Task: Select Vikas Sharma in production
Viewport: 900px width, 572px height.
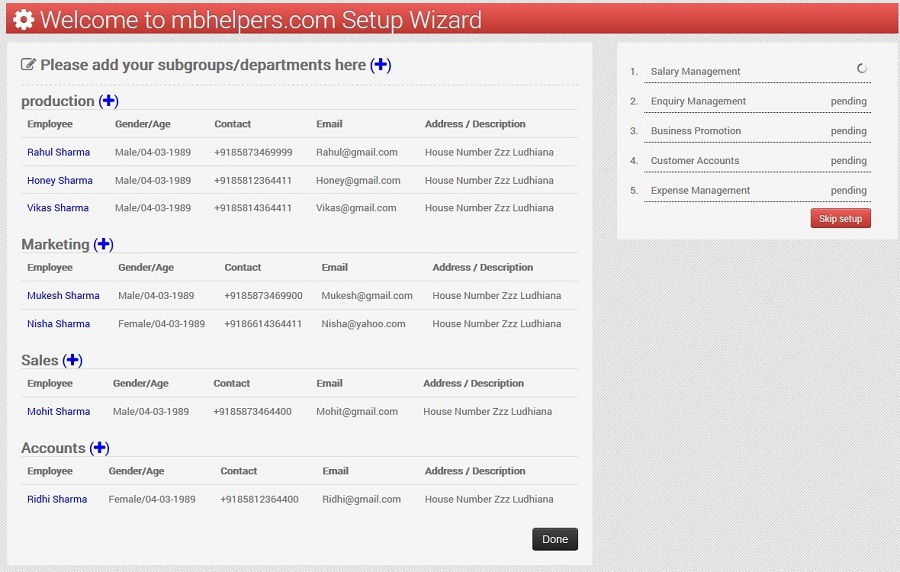Action: [x=57, y=208]
